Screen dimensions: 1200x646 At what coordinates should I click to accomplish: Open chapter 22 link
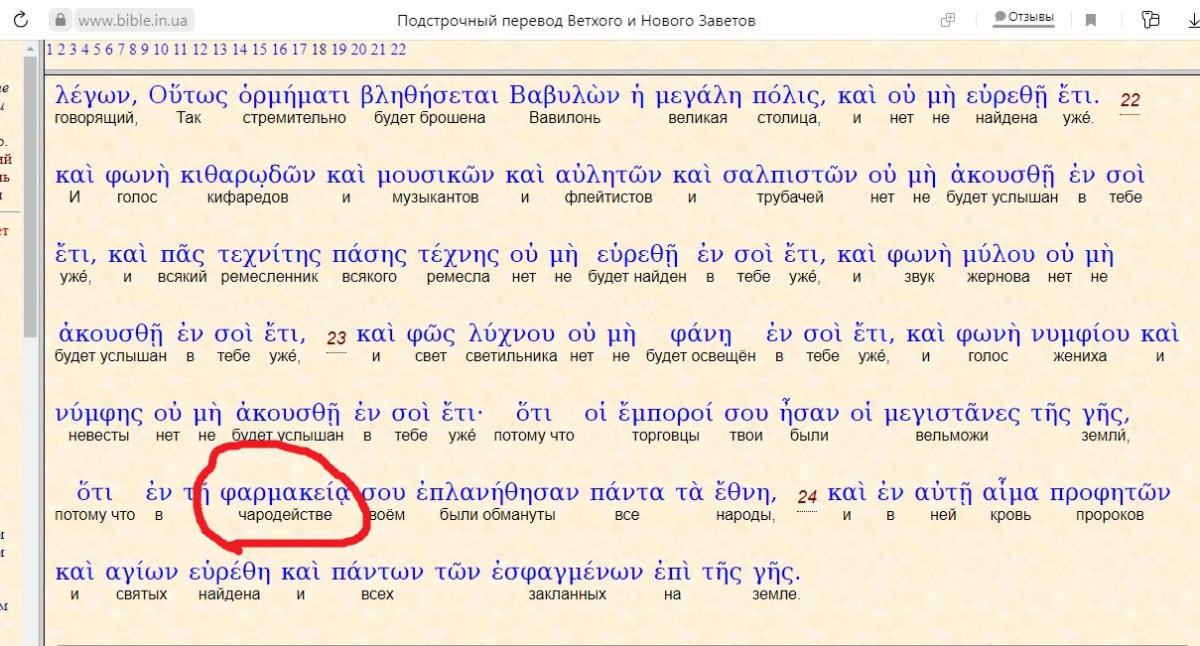[398, 49]
